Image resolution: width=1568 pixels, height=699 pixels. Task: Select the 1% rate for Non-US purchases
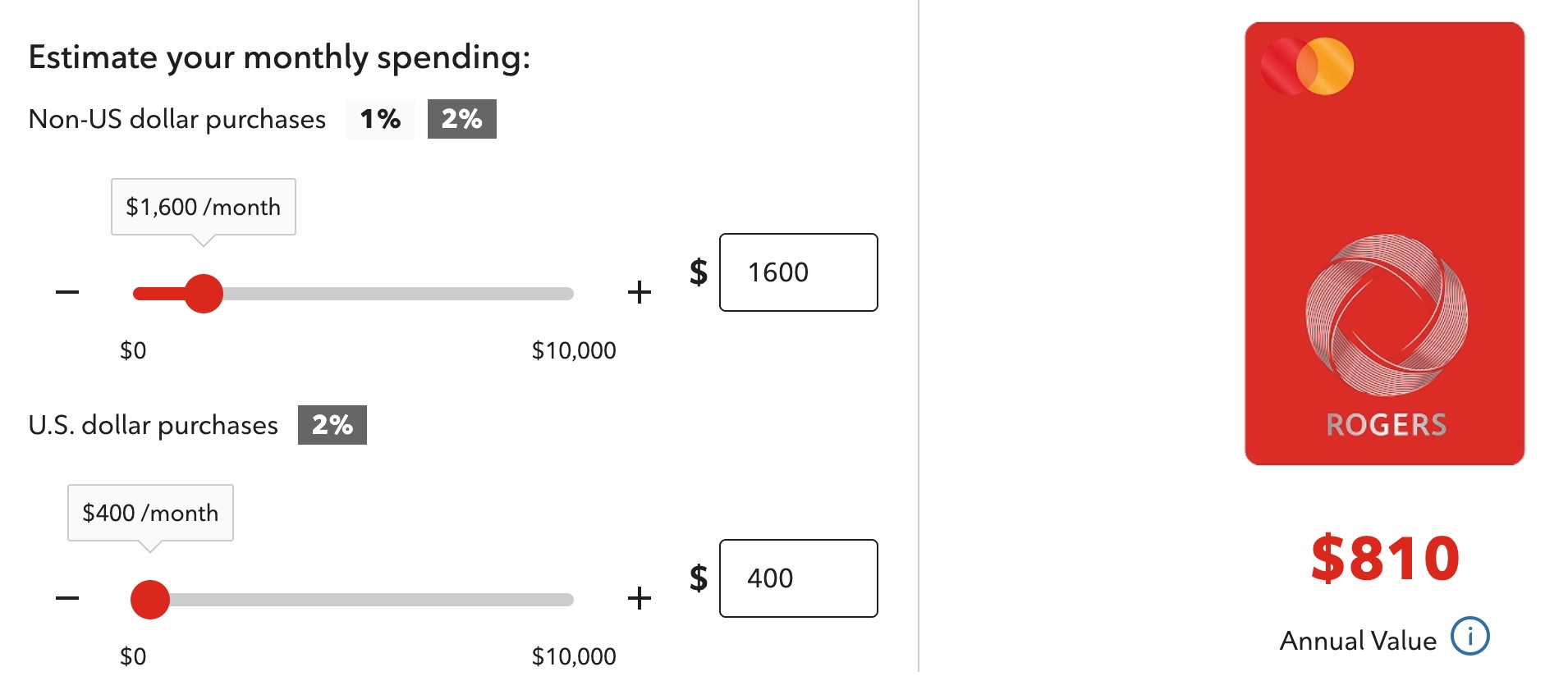pyautogui.click(x=379, y=119)
